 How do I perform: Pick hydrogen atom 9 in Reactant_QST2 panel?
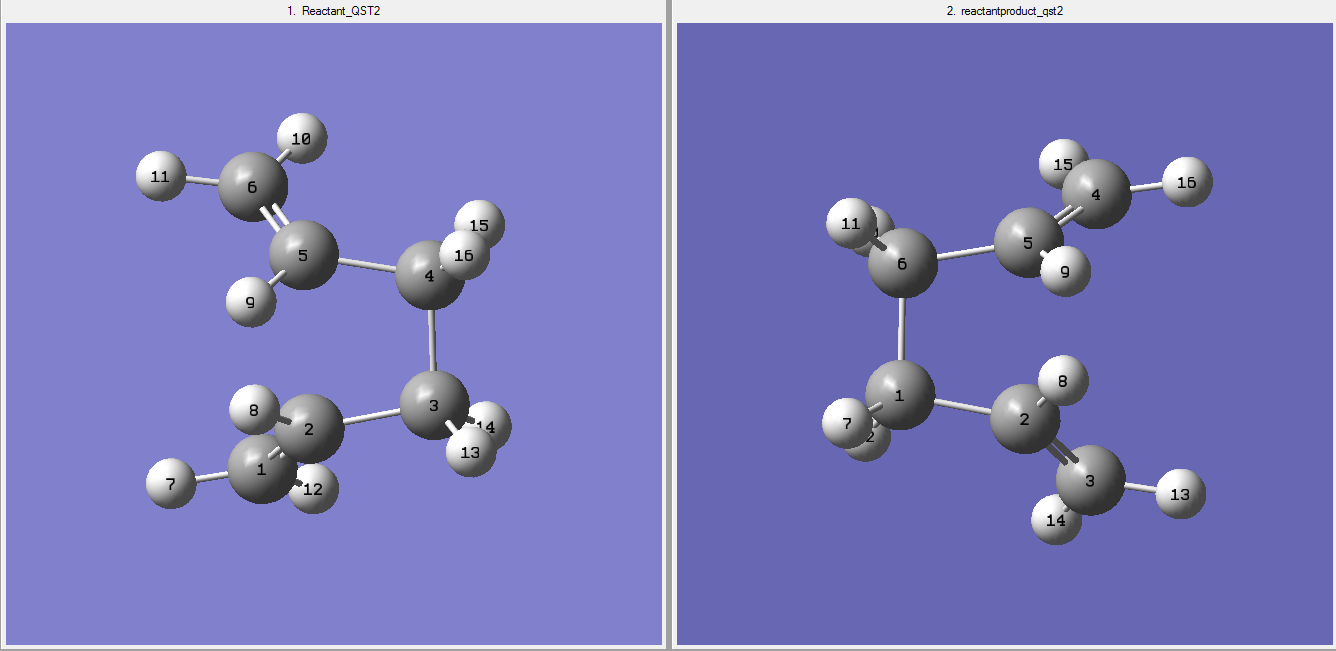click(250, 301)
